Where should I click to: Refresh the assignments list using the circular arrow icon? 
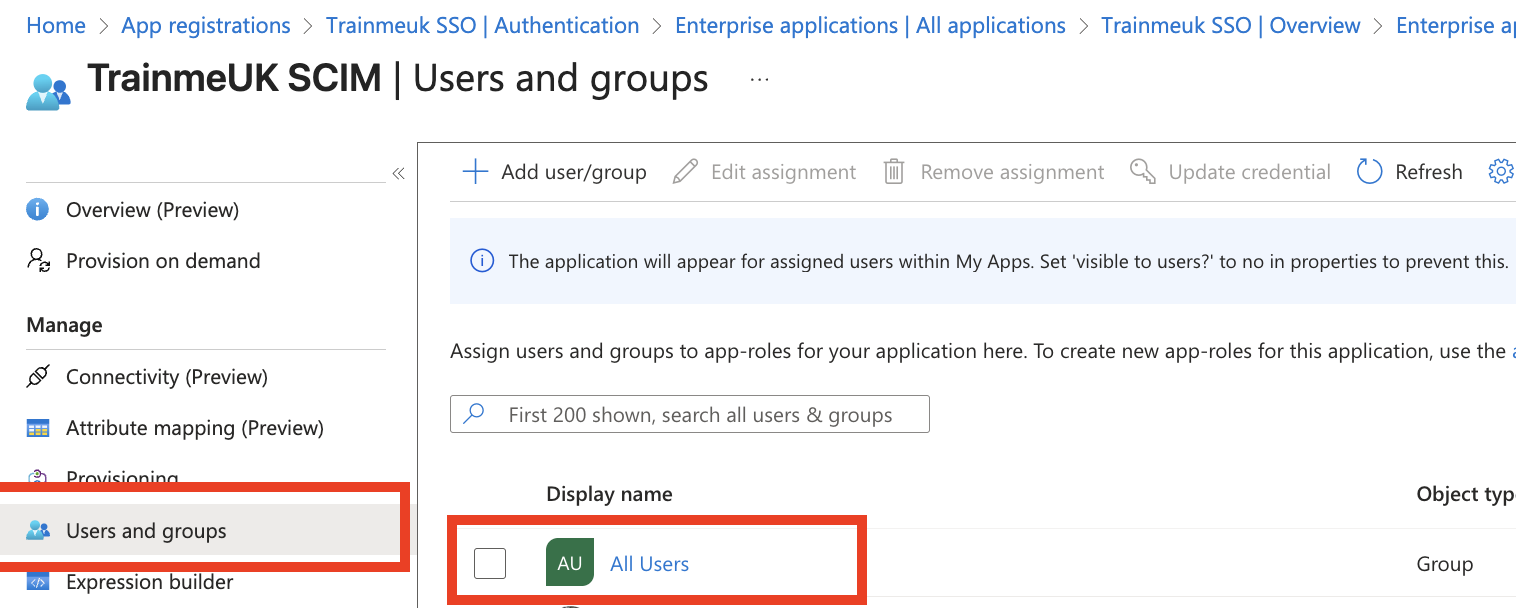coord(1369,171)
